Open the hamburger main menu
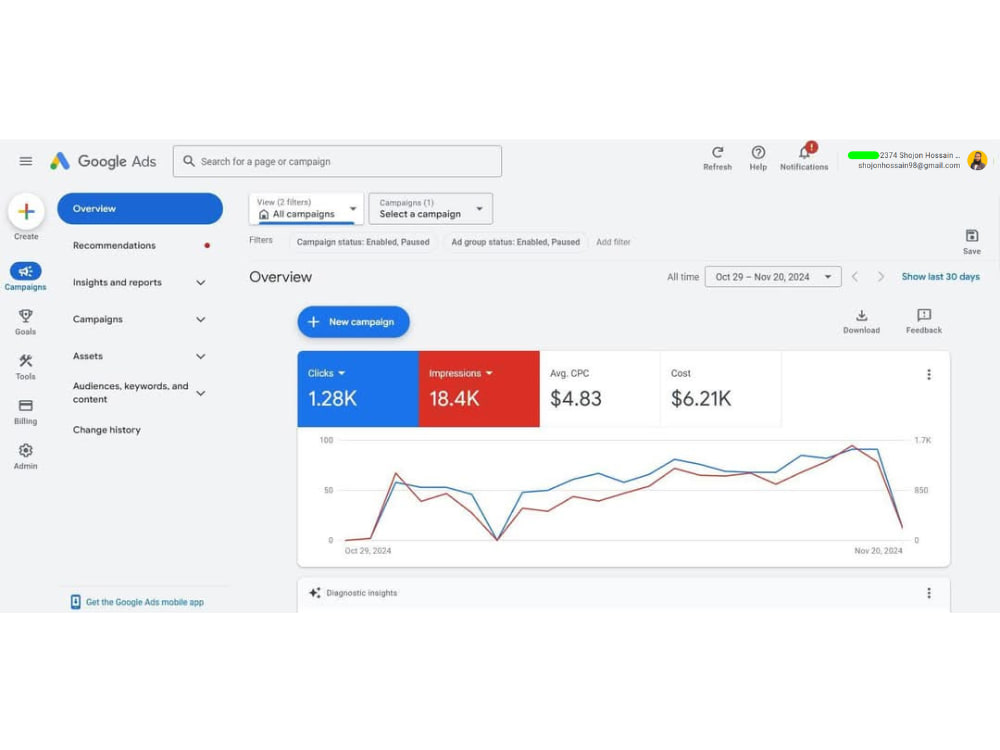Viewport: 1000px width, 750px height. [26, 161]
